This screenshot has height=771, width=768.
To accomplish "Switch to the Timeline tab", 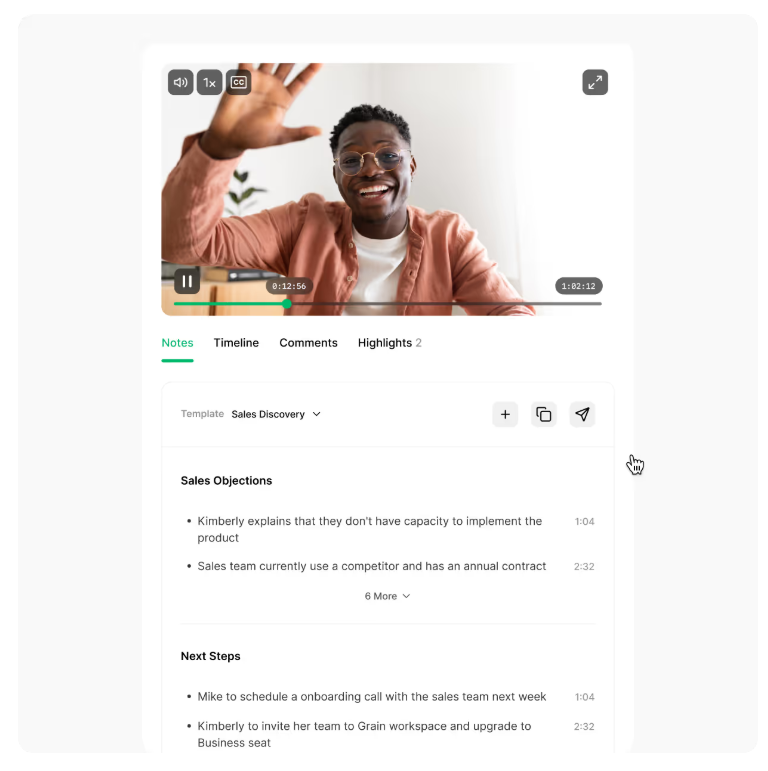I will click(x=236, y=343).
